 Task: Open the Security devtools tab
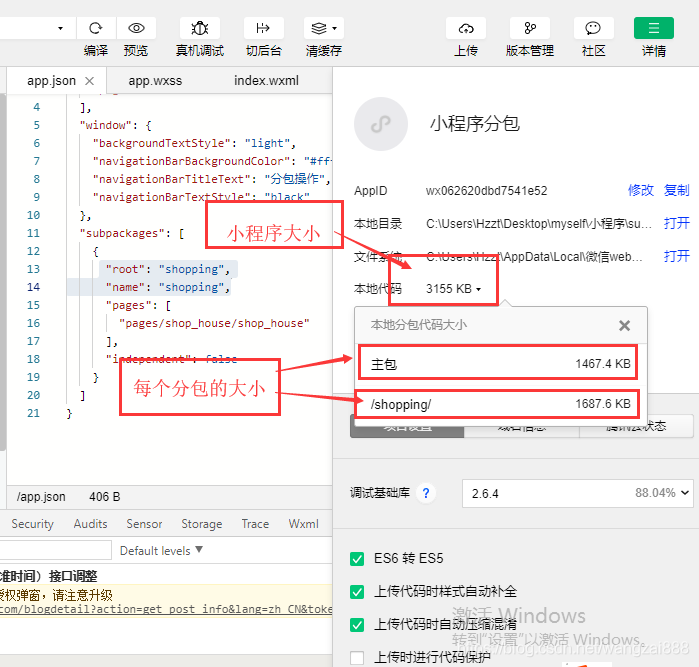tap(33, 524)
